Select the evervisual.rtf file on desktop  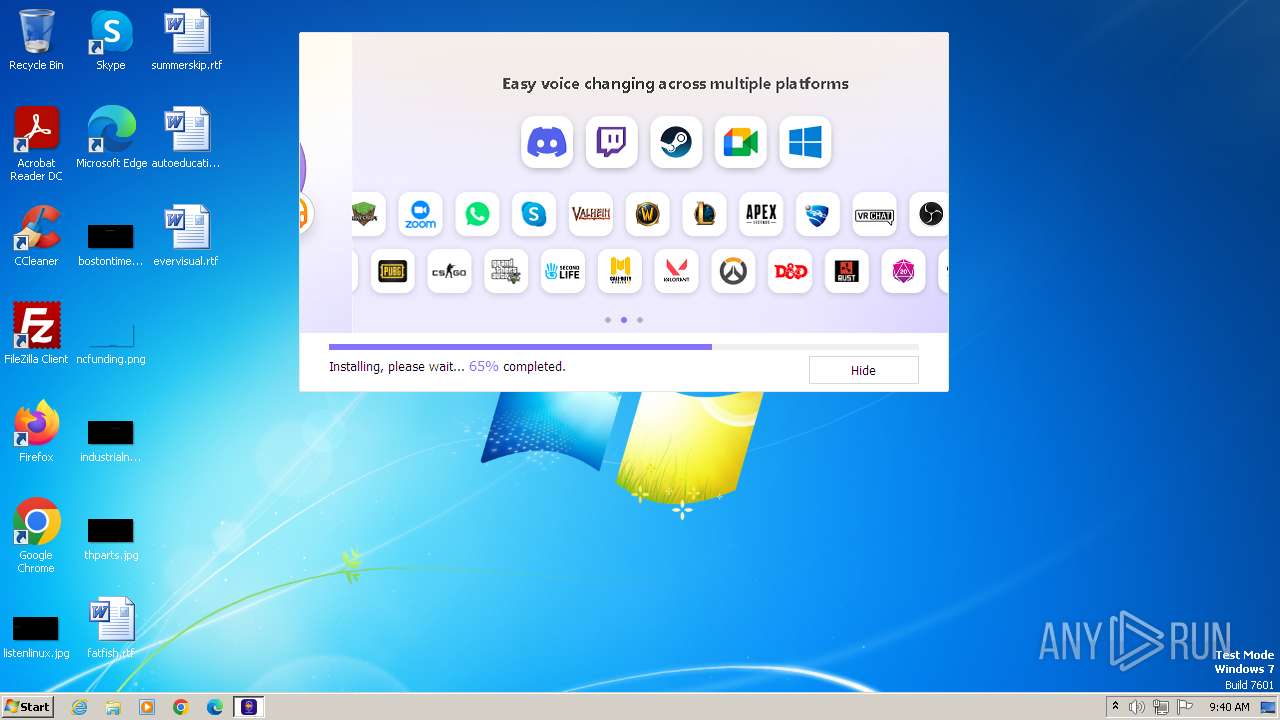[x=186, y=236]
